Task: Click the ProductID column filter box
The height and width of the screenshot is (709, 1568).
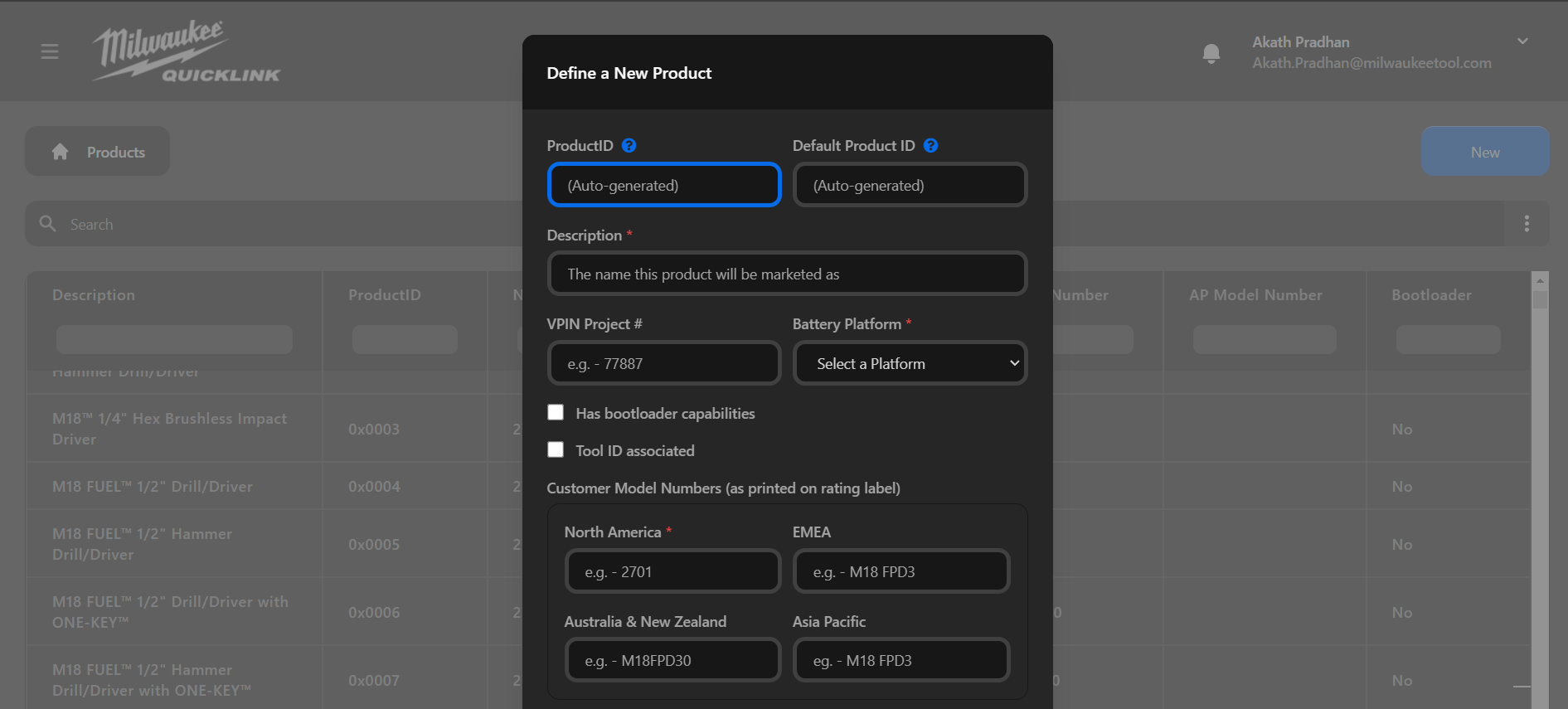Action: coord(405,339)
